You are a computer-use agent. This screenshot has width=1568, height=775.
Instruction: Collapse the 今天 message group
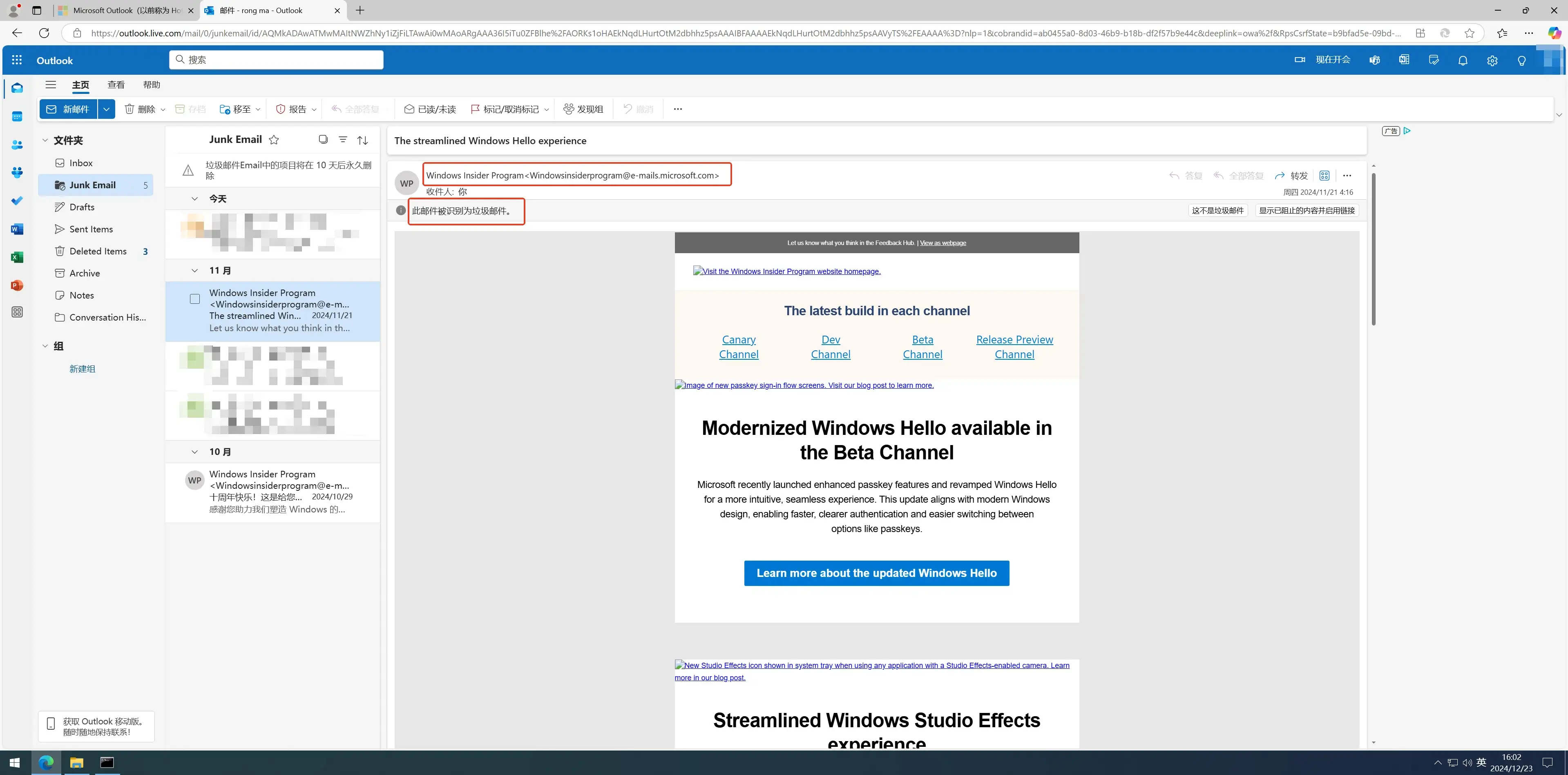tap(194, 198)
